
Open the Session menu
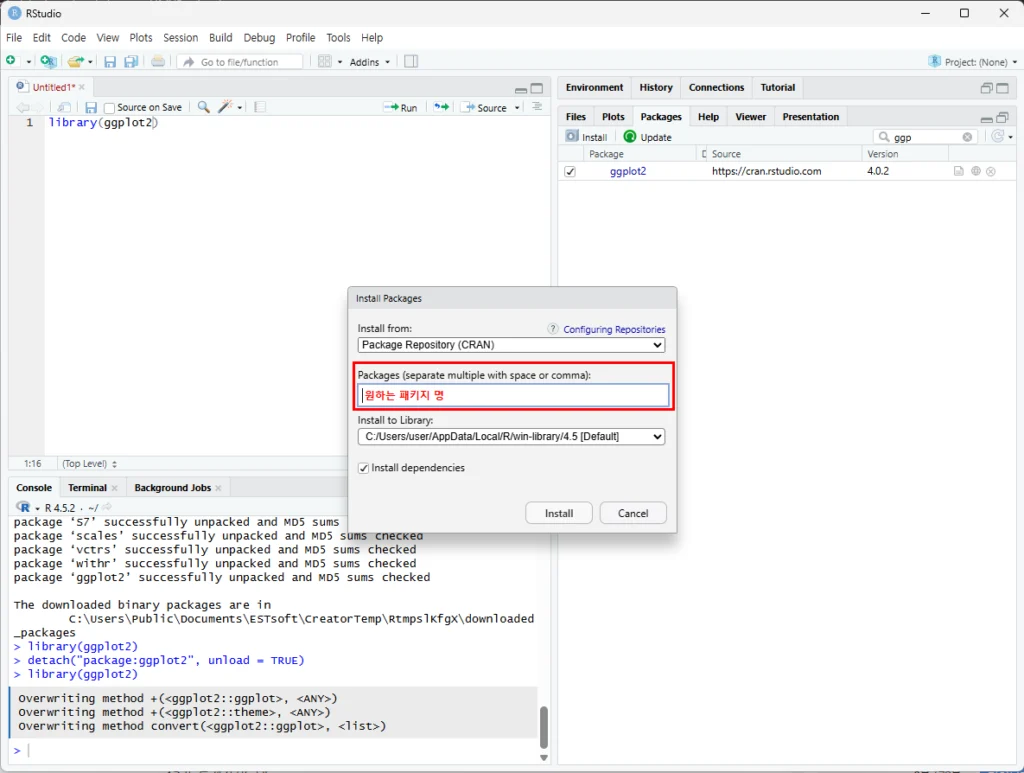click(180, 37)
